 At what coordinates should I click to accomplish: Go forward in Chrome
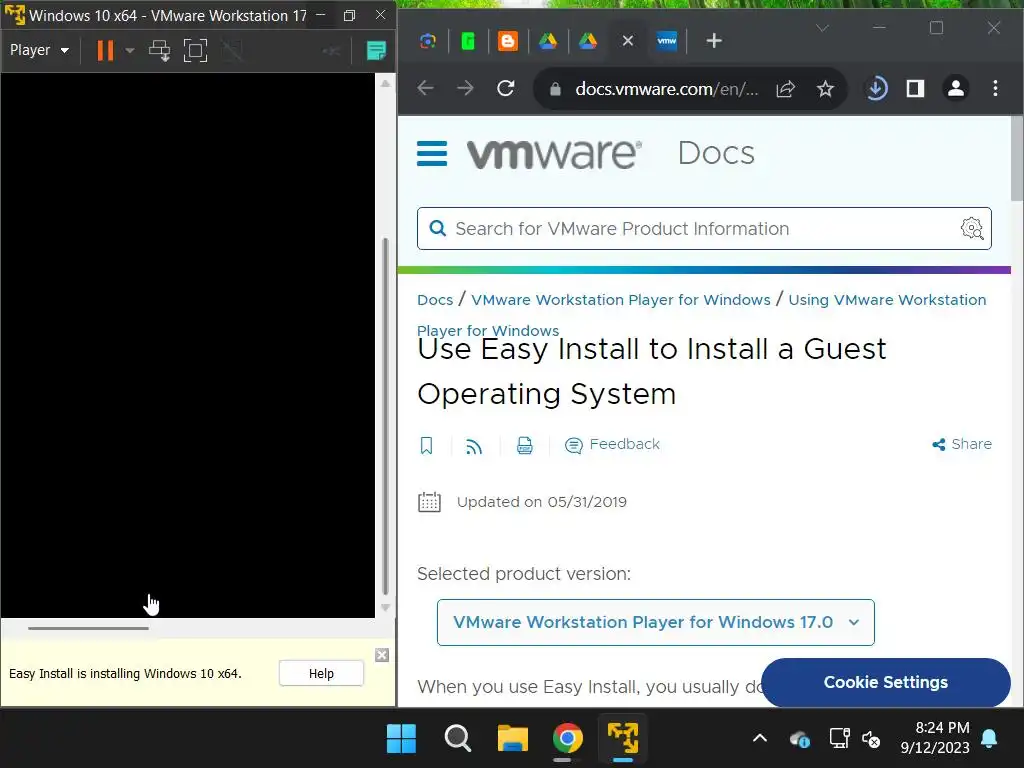tap(465, 88)
